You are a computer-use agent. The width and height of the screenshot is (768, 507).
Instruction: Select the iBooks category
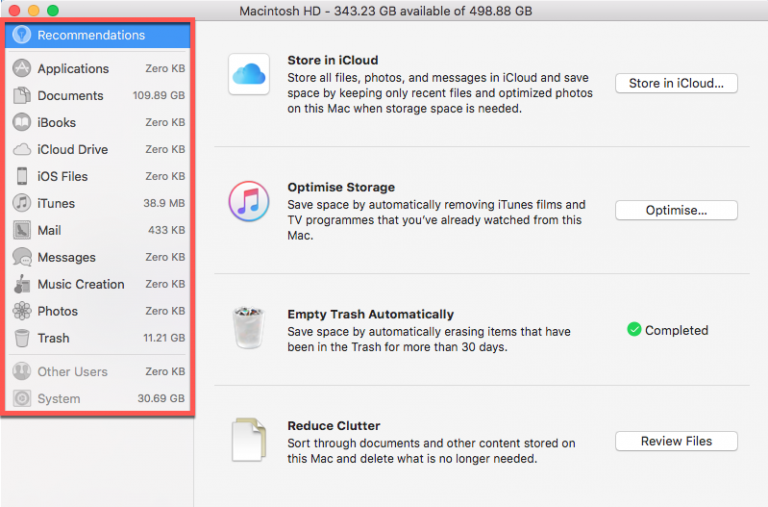97,122
